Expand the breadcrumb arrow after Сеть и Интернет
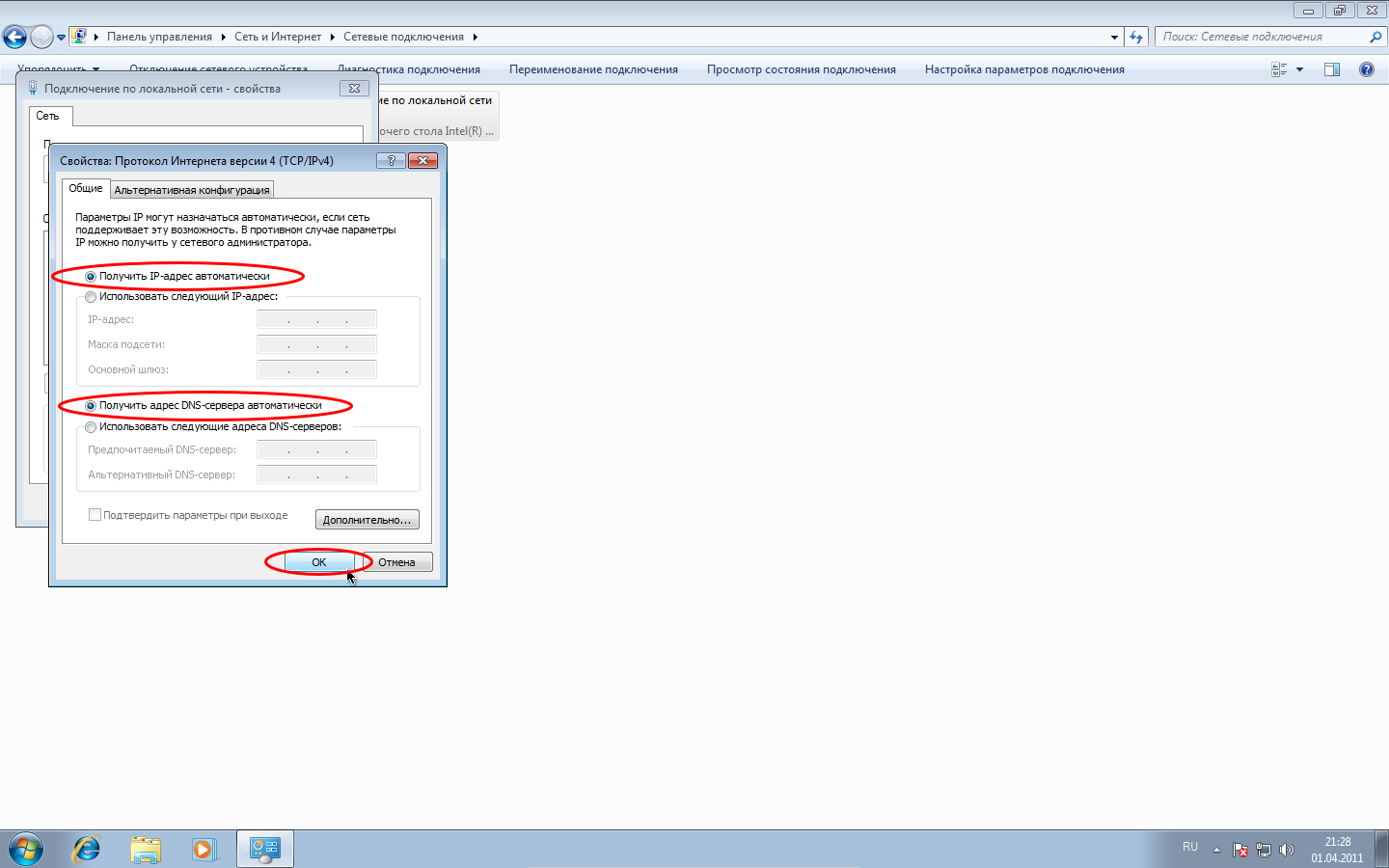The image size is (1389, 868). click(x=333, y=37)
